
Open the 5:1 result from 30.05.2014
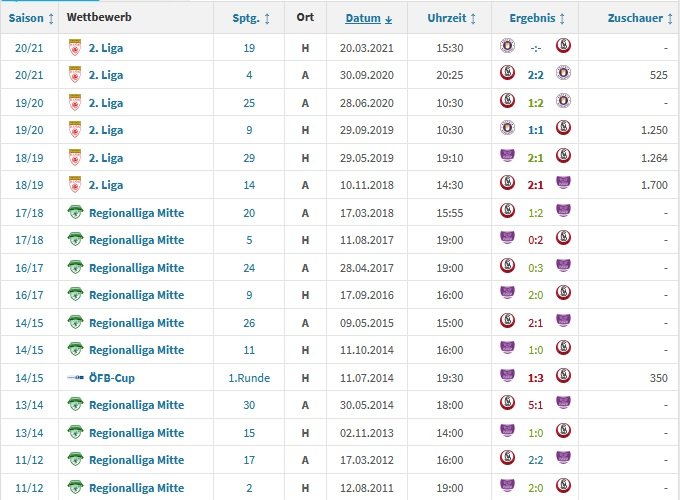(x=536, y=405)
